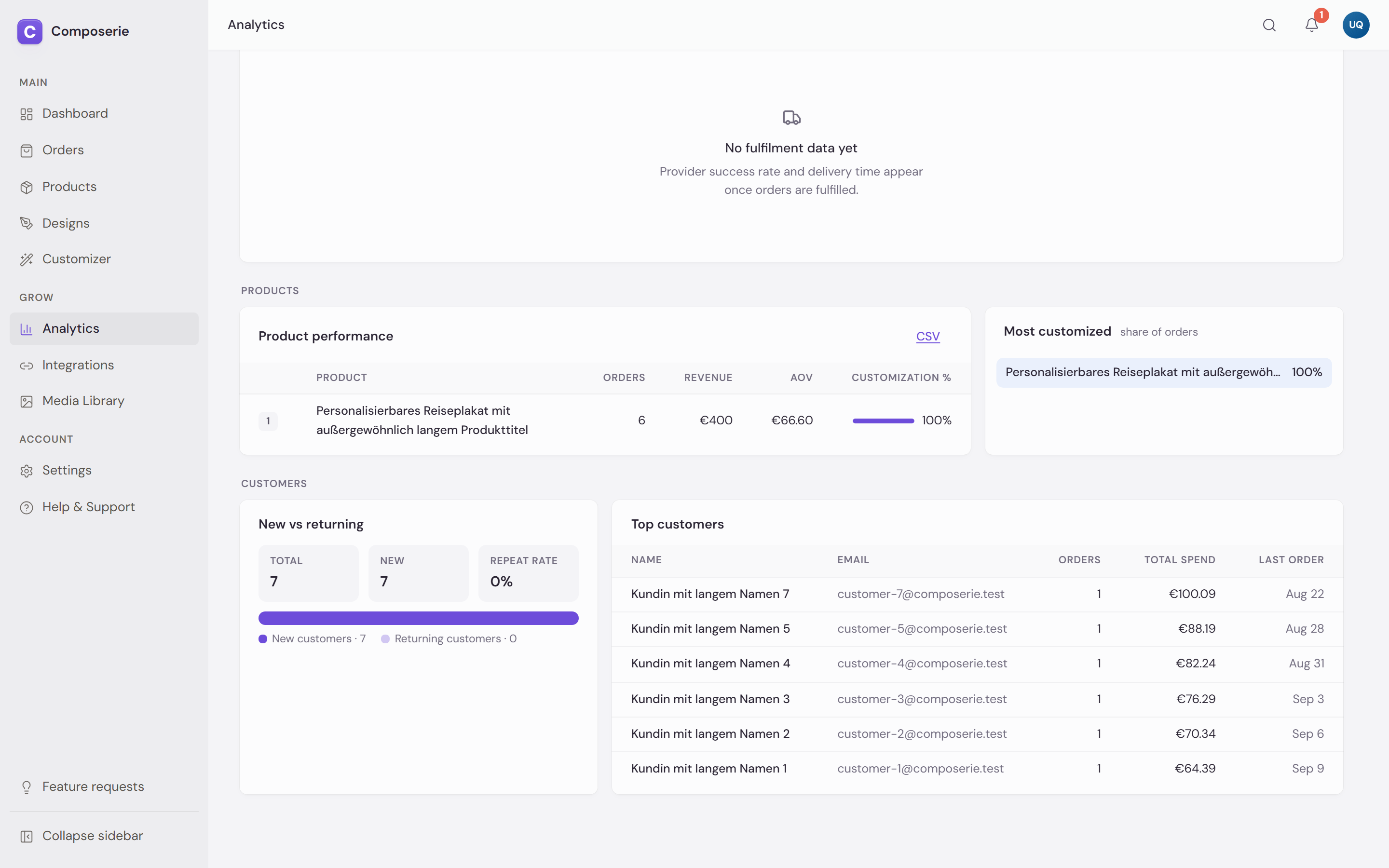Click the REVENUE column header
This screenshot has height=868, width=1389.
(708, 378)
